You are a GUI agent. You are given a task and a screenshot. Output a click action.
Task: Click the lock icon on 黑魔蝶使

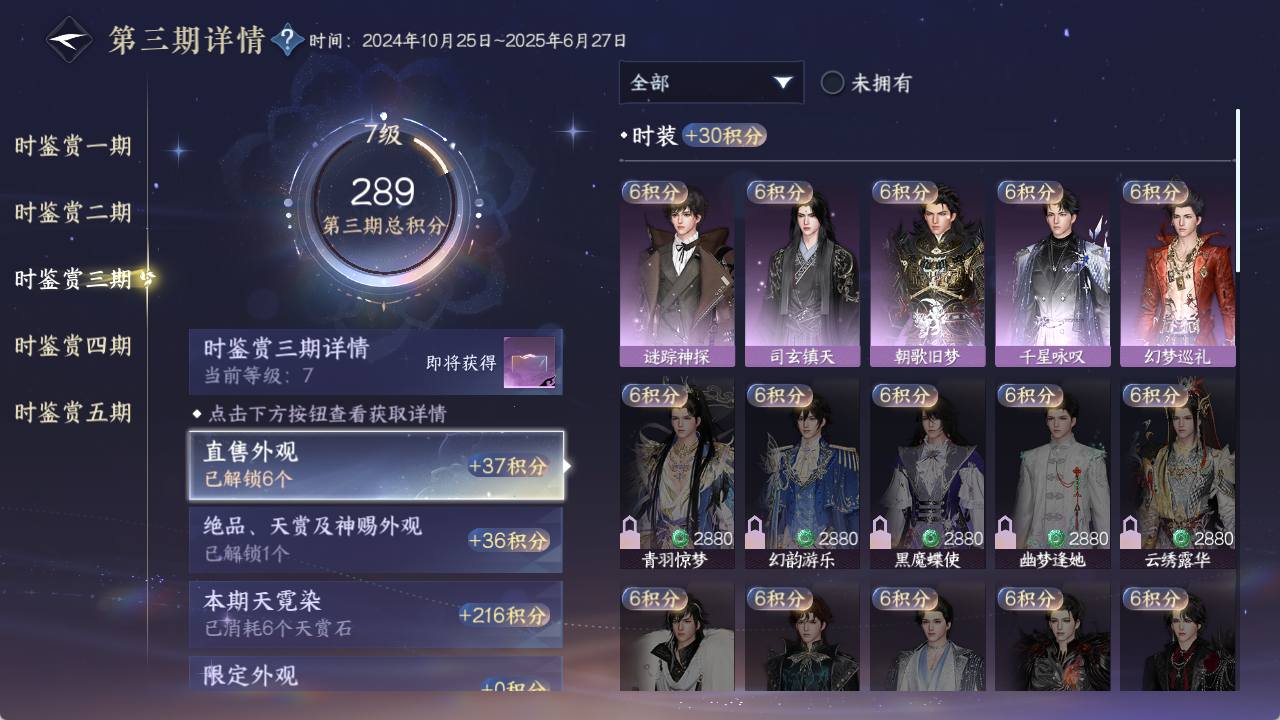880,532
